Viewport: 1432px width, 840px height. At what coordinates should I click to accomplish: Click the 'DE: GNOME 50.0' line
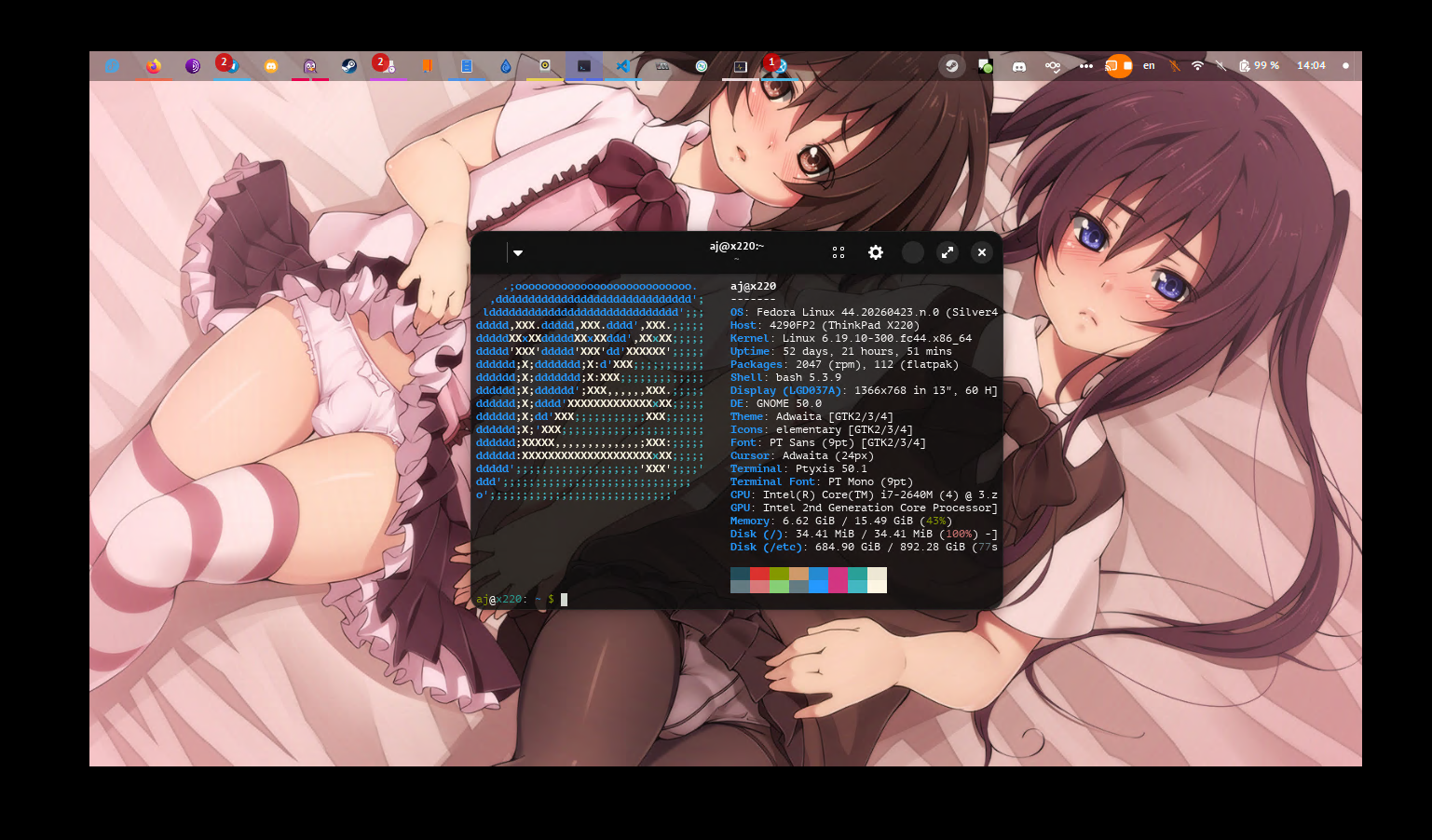tap(776, 403)
